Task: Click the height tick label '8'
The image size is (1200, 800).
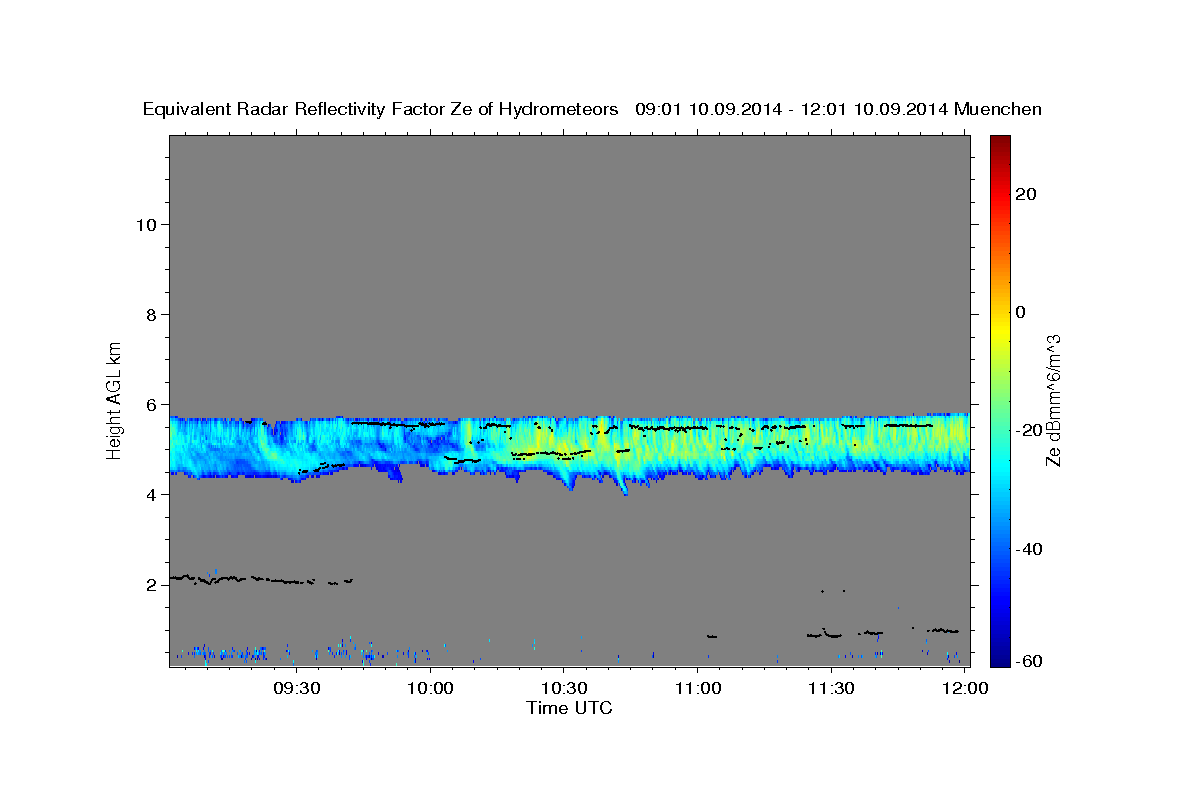Action: click(x=152, y=314)
